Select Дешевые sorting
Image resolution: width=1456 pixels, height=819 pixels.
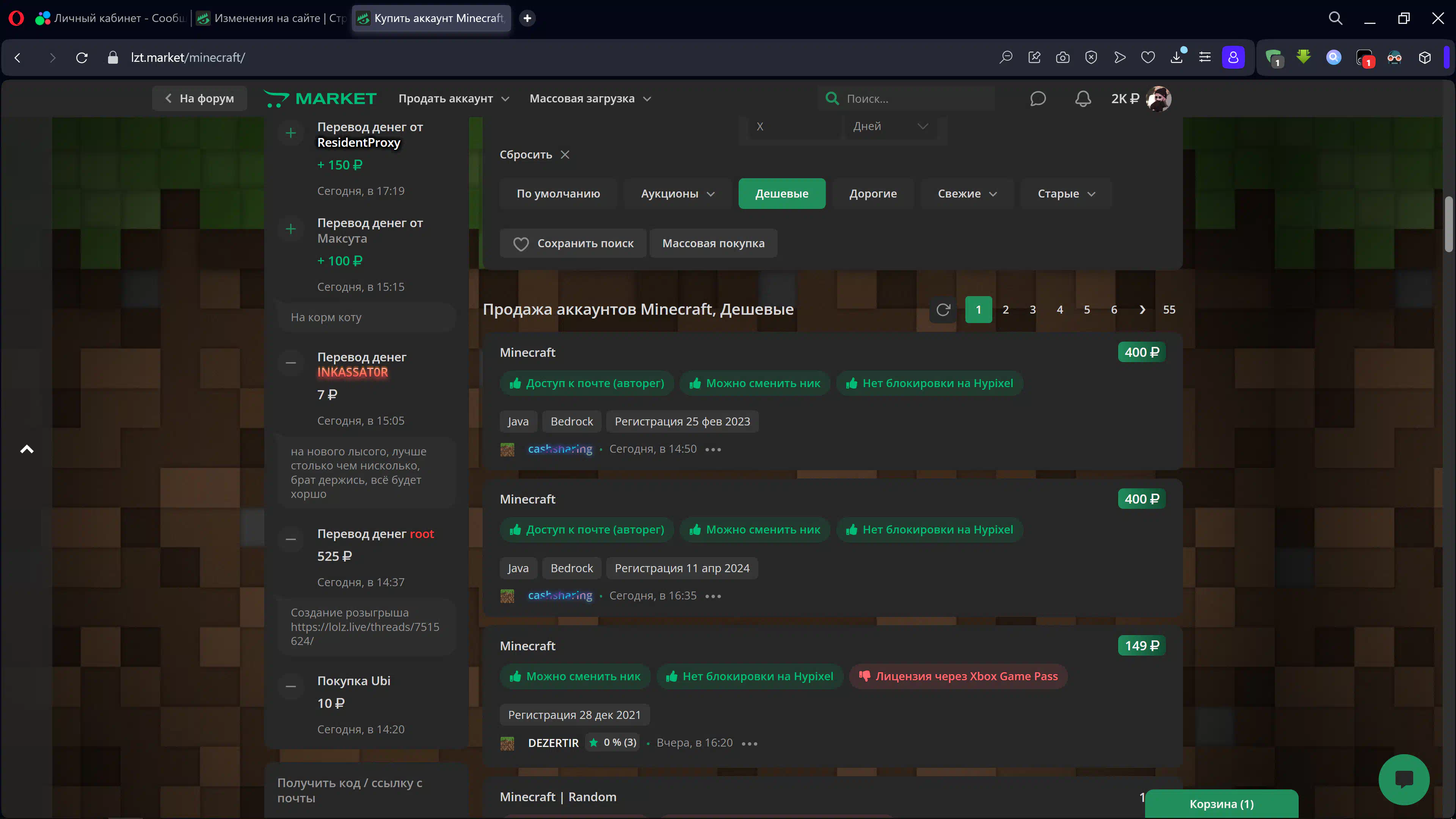782,194
